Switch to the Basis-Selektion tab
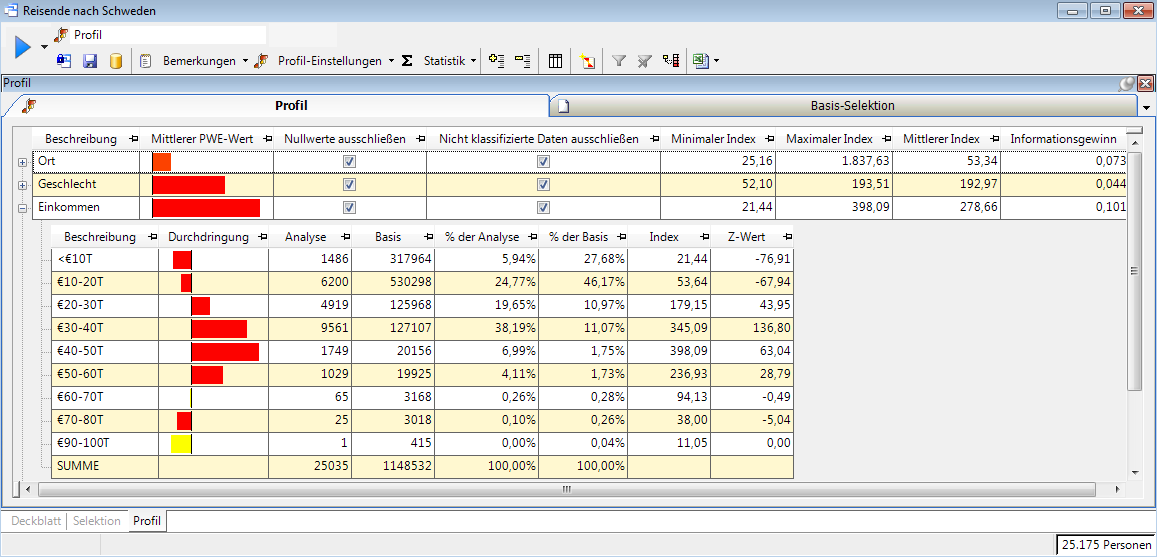 [x=851, y=105]
